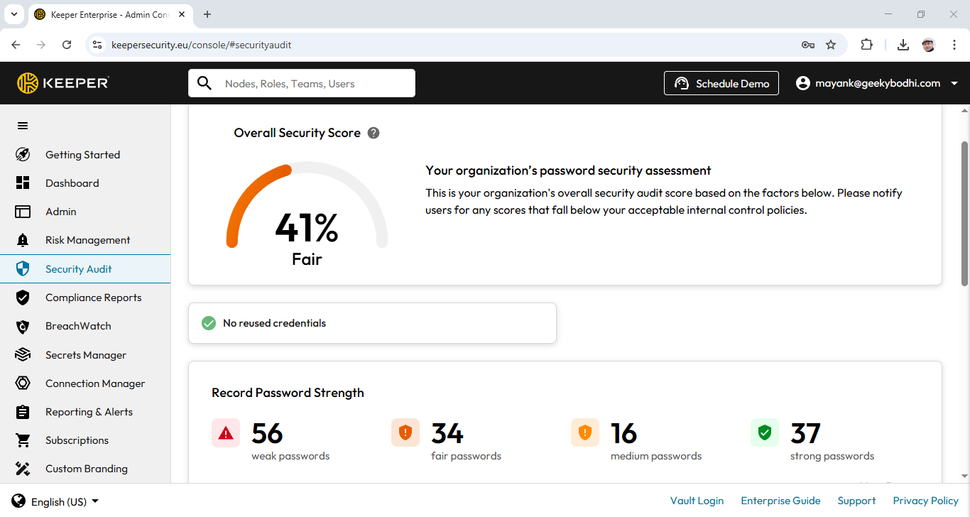This screenshot has height=517, width=970.
Task: Click the password key icon in address bar
Action: coord(808,45)
